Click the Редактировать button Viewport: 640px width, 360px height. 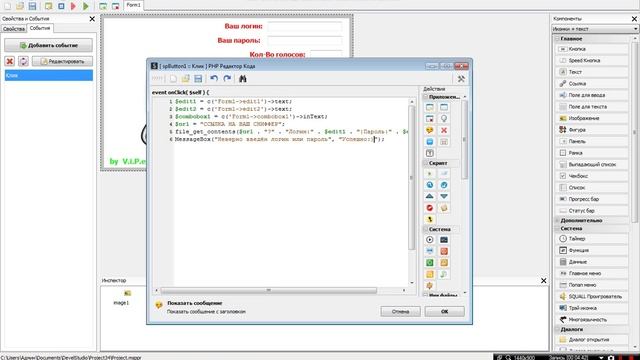tap(62, 61)
